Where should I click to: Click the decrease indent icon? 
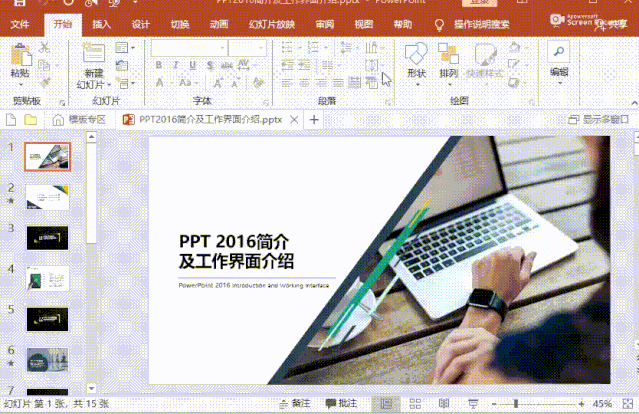pos(287,65)
